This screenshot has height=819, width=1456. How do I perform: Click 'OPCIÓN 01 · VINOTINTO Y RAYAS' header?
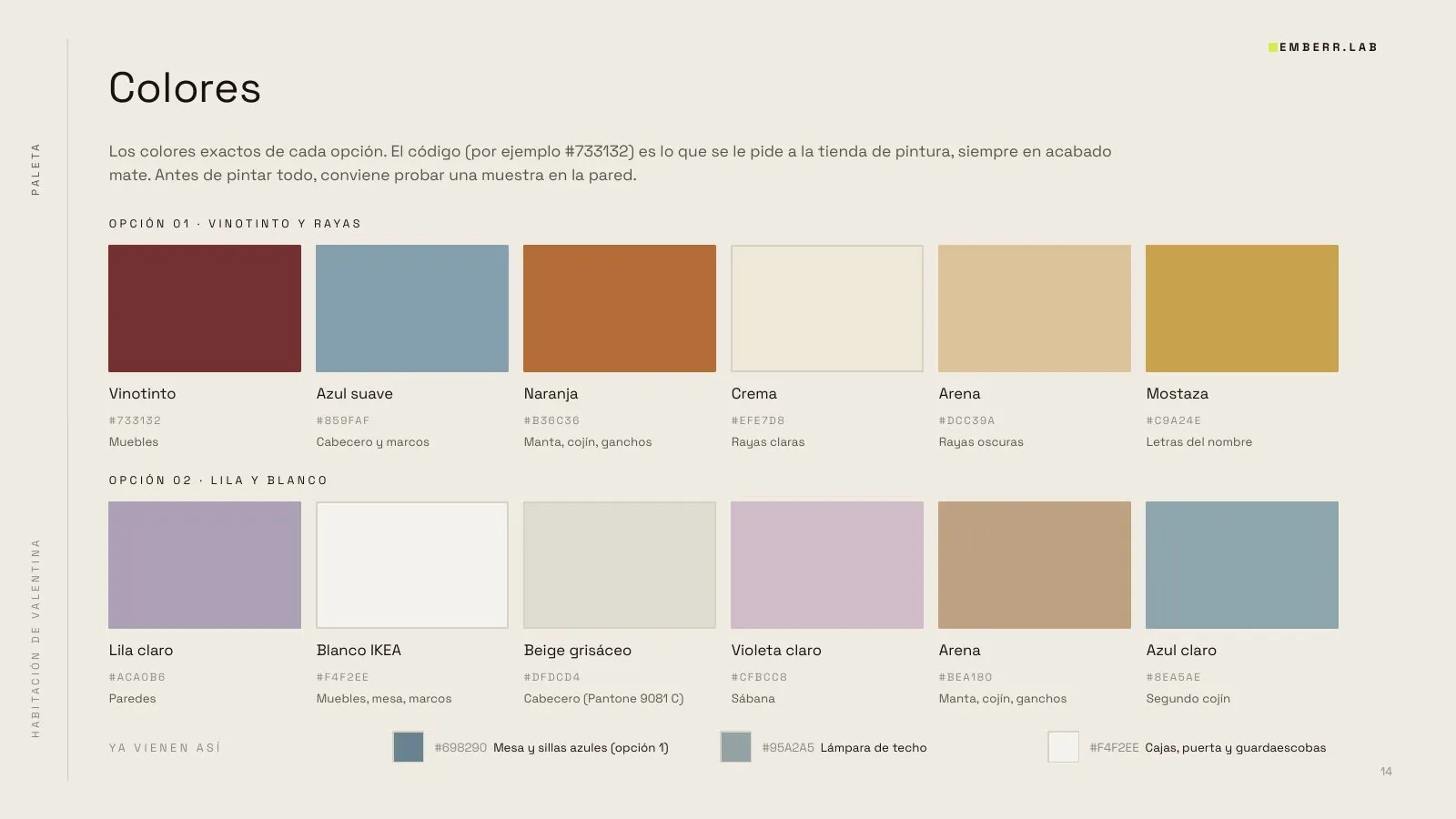pyautogui.click(x=235, y=224)
